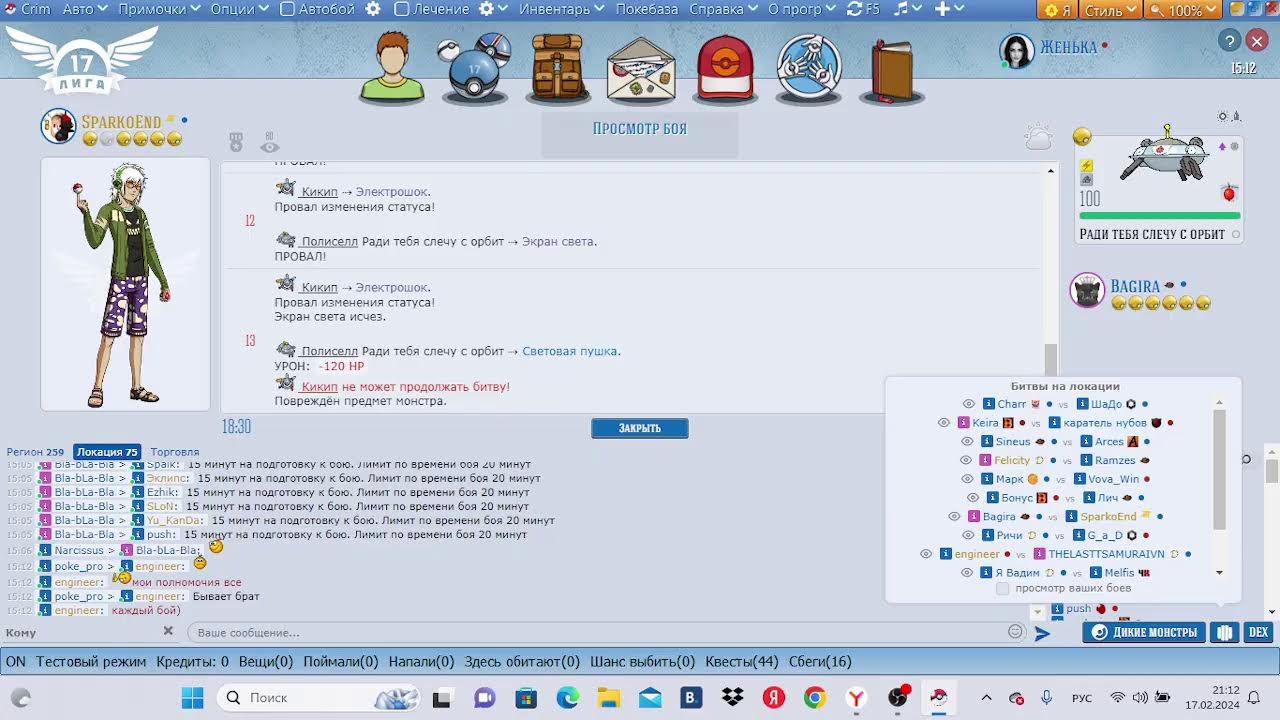
Task: Open the Покебаза menu item
Action: pos(647,9)
